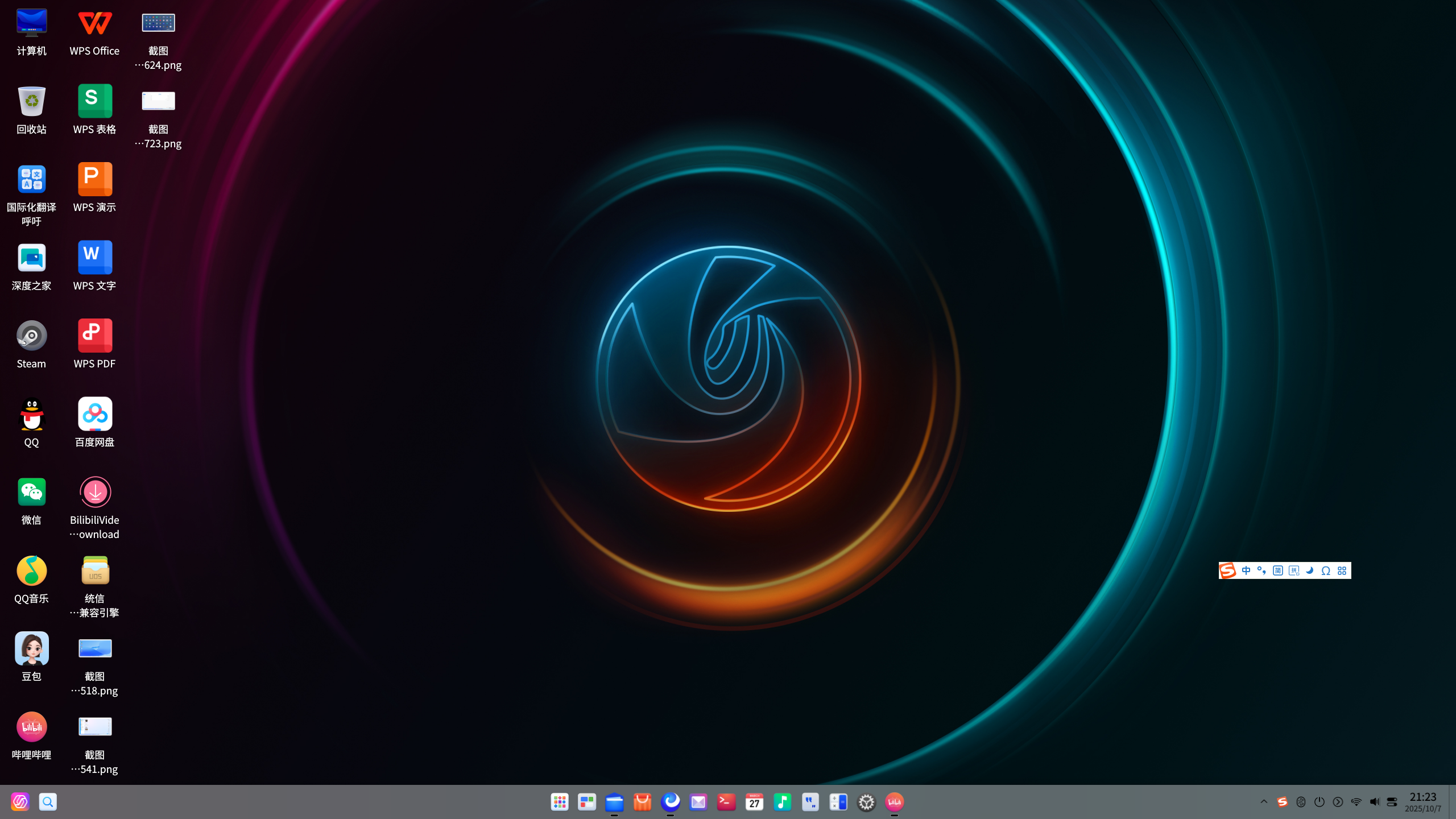The width and height of the screenshot is (1456, 819).
Task: Open the calendar icon showing 27
Action: point(754,802)
